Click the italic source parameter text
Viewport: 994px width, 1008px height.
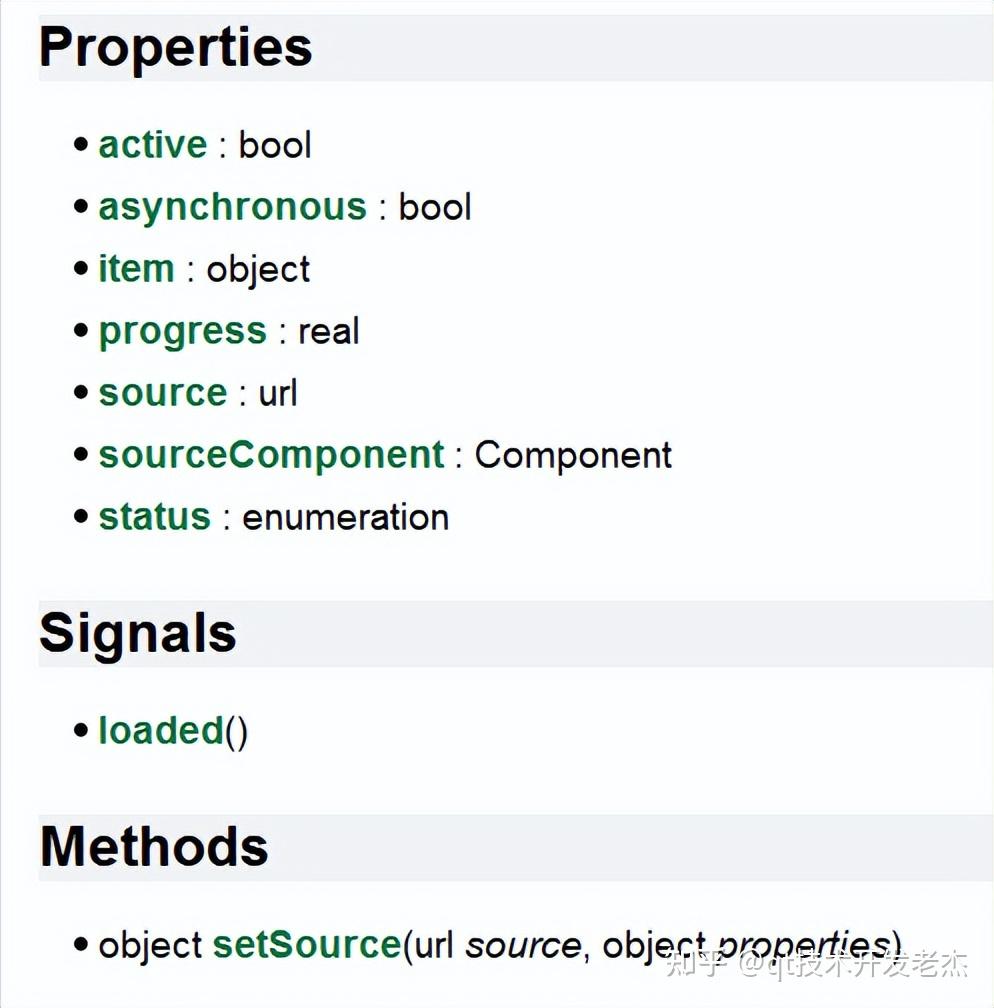[523, 946]
